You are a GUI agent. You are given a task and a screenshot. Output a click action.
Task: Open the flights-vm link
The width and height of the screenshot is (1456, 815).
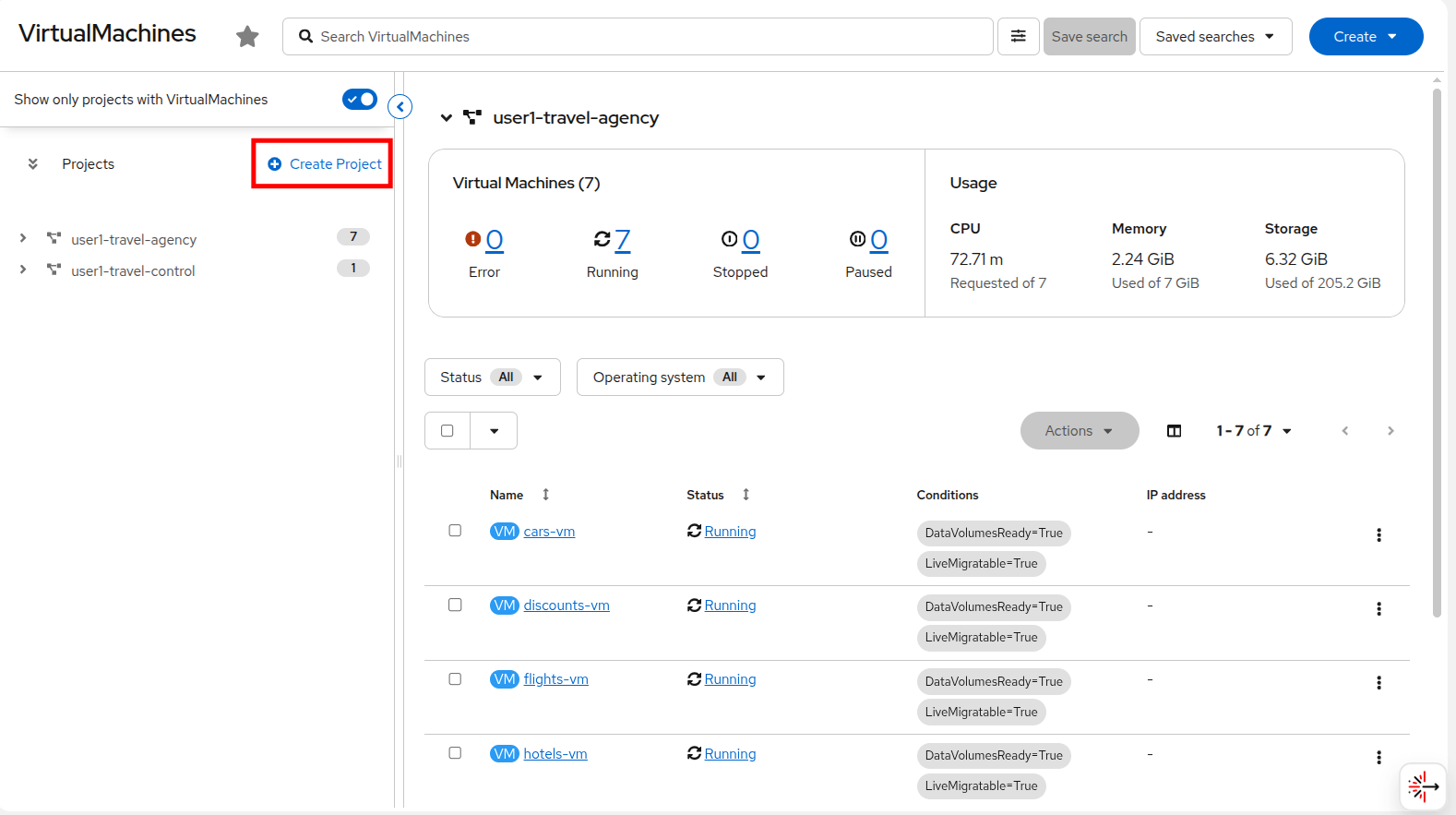555,679
